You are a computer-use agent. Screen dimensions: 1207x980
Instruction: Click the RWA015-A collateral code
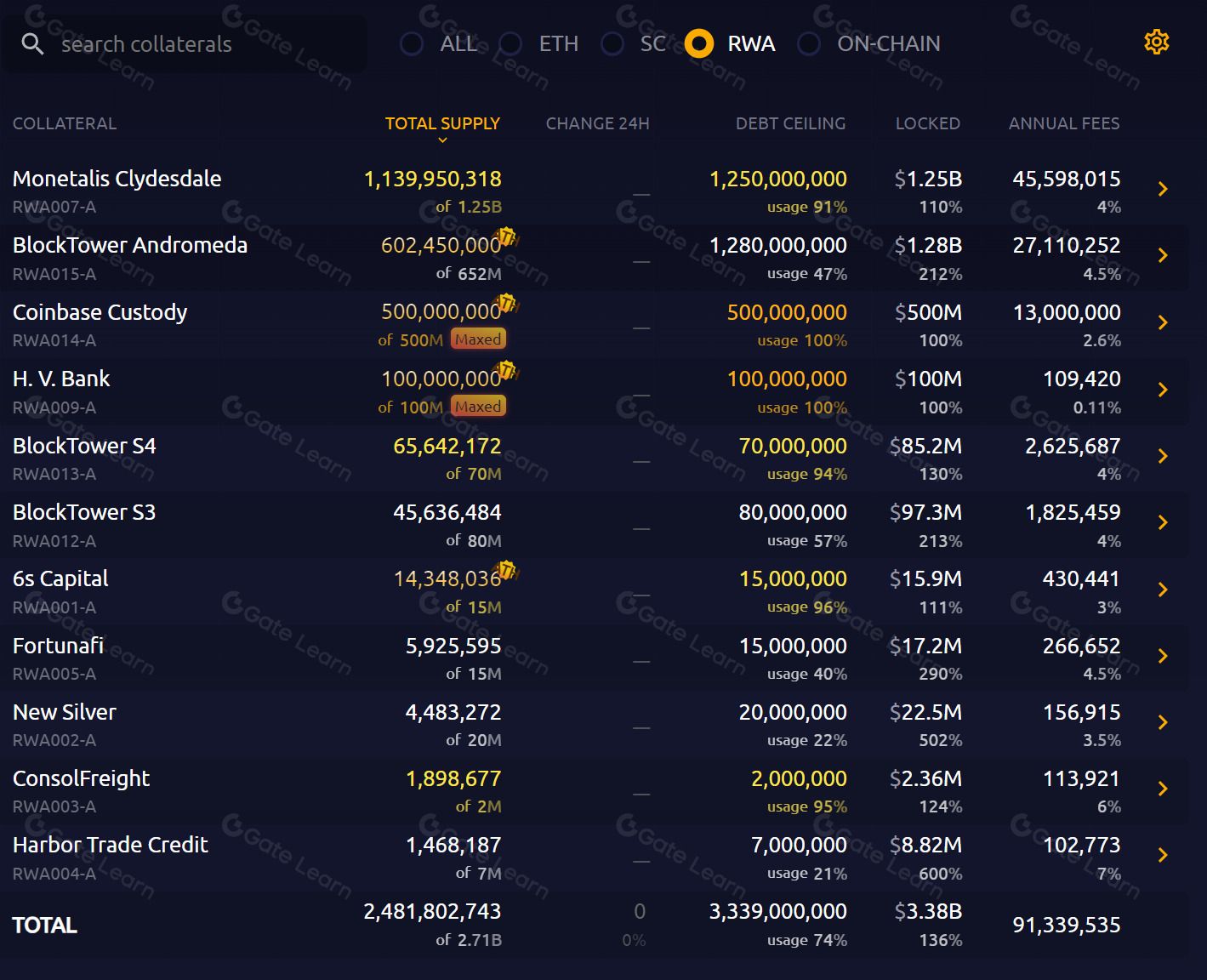pyautogui.click(x=54, y=274)
